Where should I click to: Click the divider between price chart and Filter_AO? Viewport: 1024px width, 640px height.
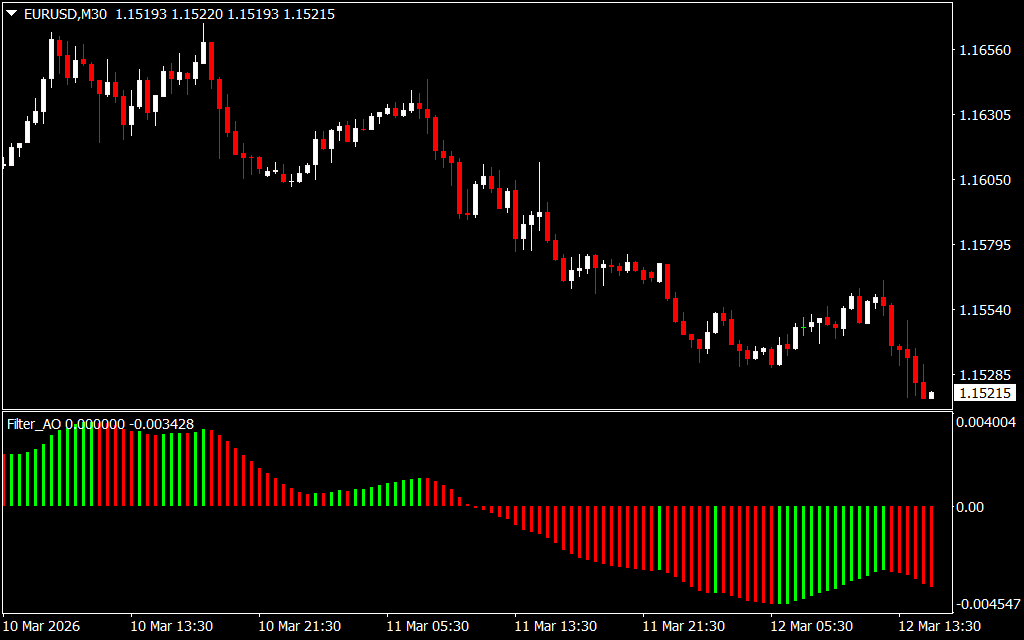click(475, 410)
